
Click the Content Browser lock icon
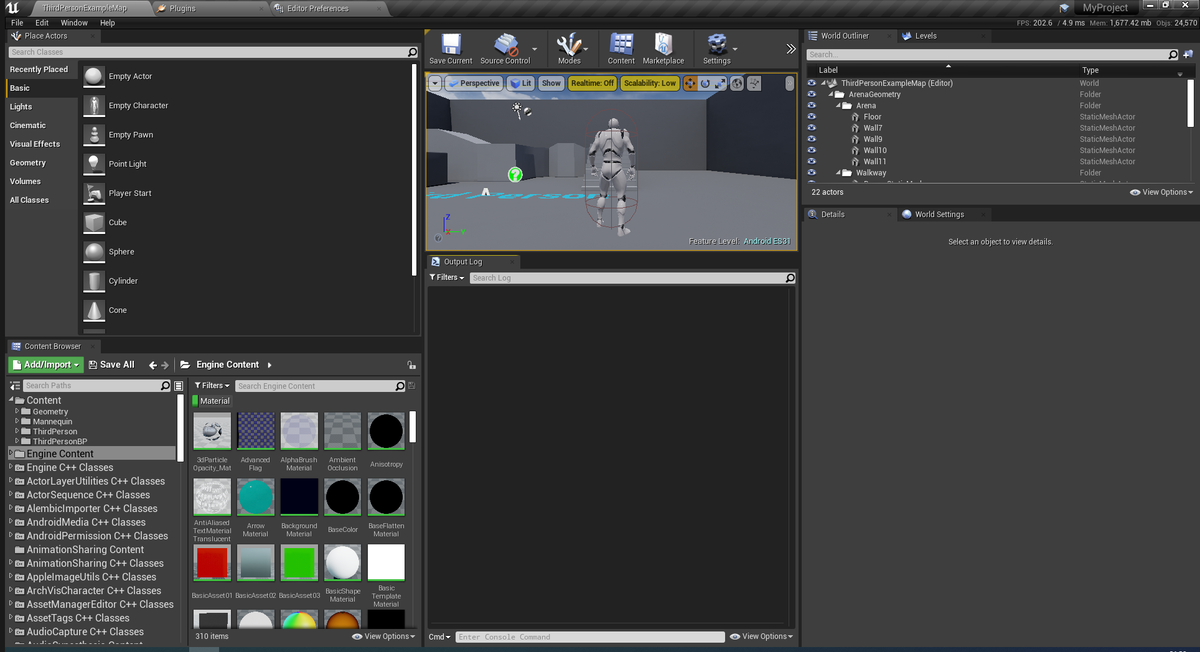coord(411,365)
